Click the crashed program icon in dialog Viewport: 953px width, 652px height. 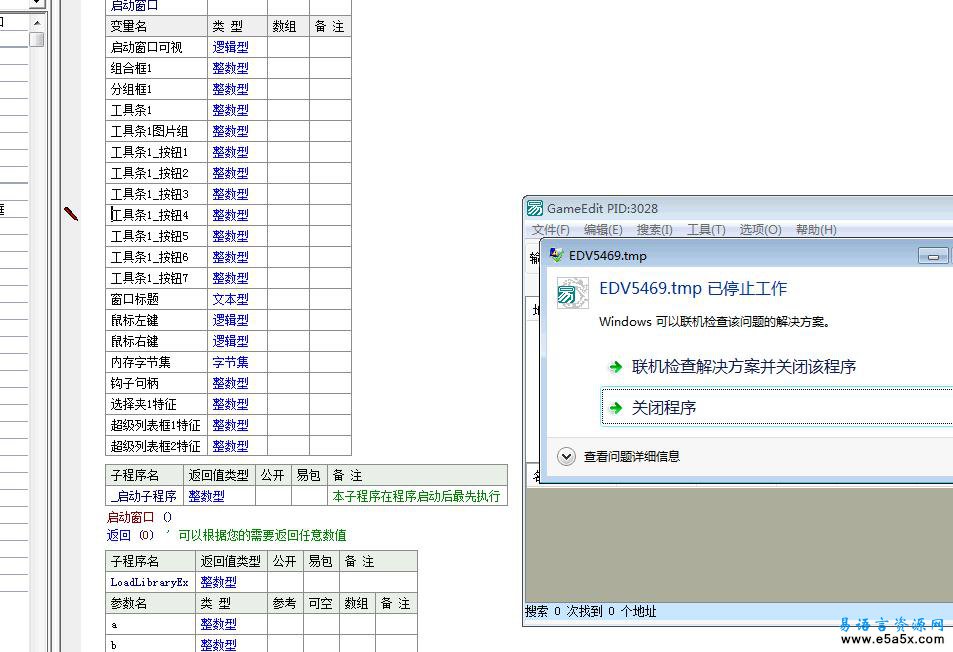pos(572,293)
